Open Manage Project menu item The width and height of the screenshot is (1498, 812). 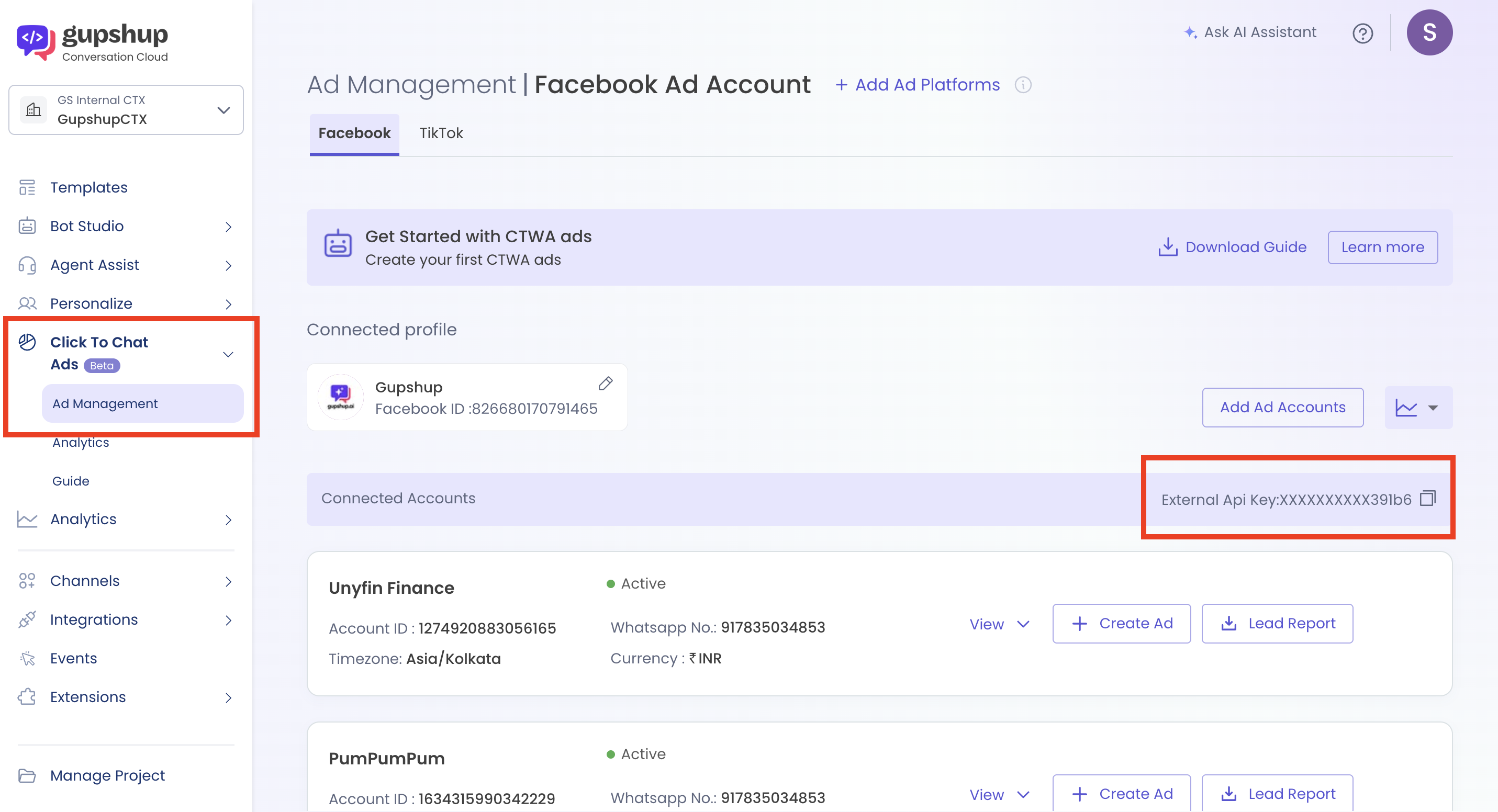tap(107, 775)
